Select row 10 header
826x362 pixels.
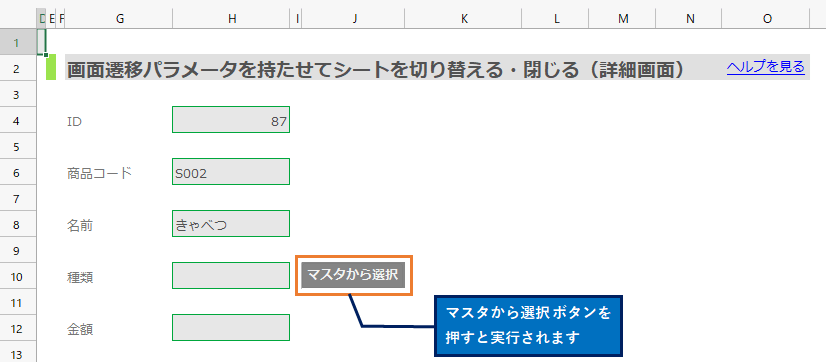coord(18,276)
